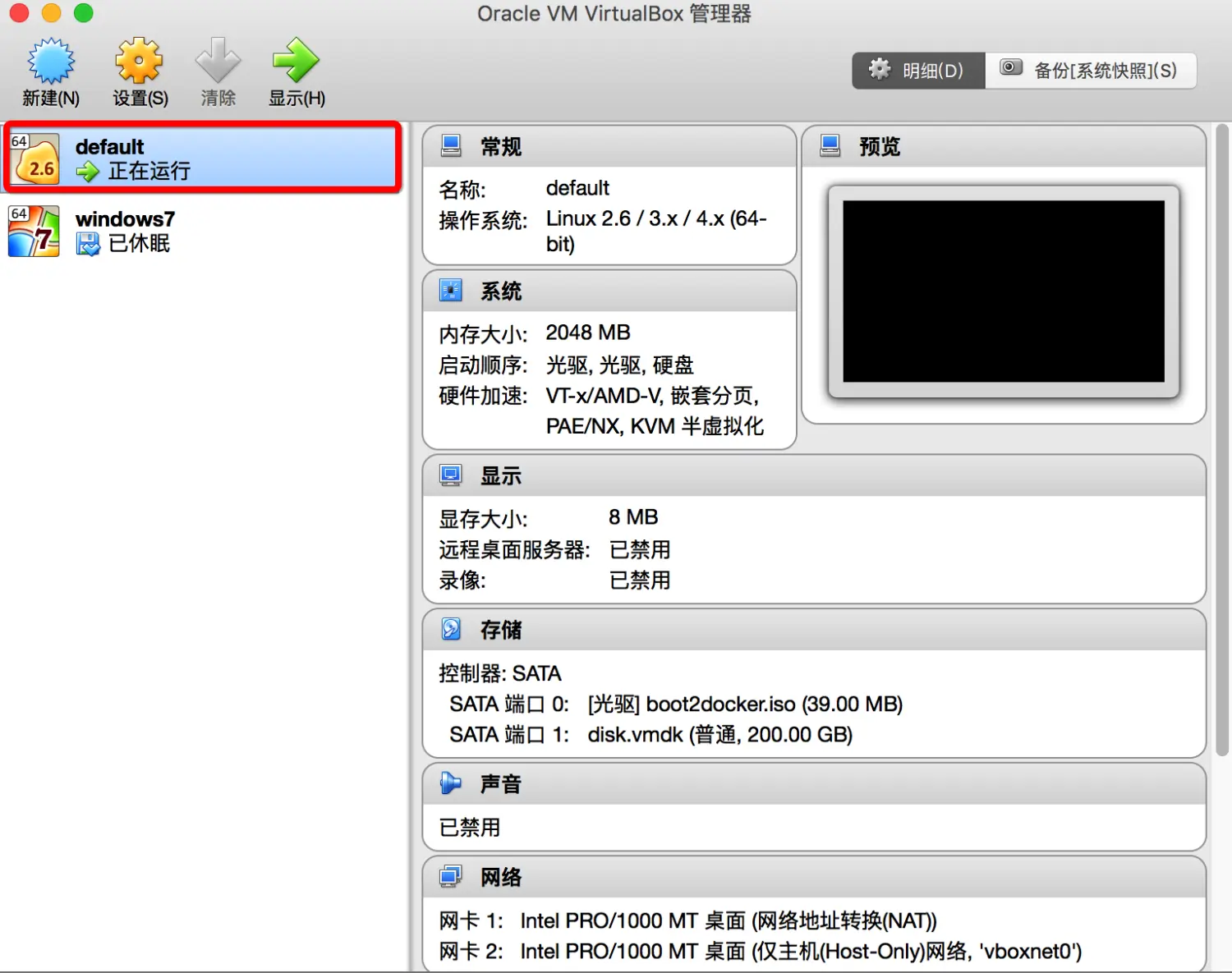
Task: Open the Audio (声音) section header
Action: point(814,784)
